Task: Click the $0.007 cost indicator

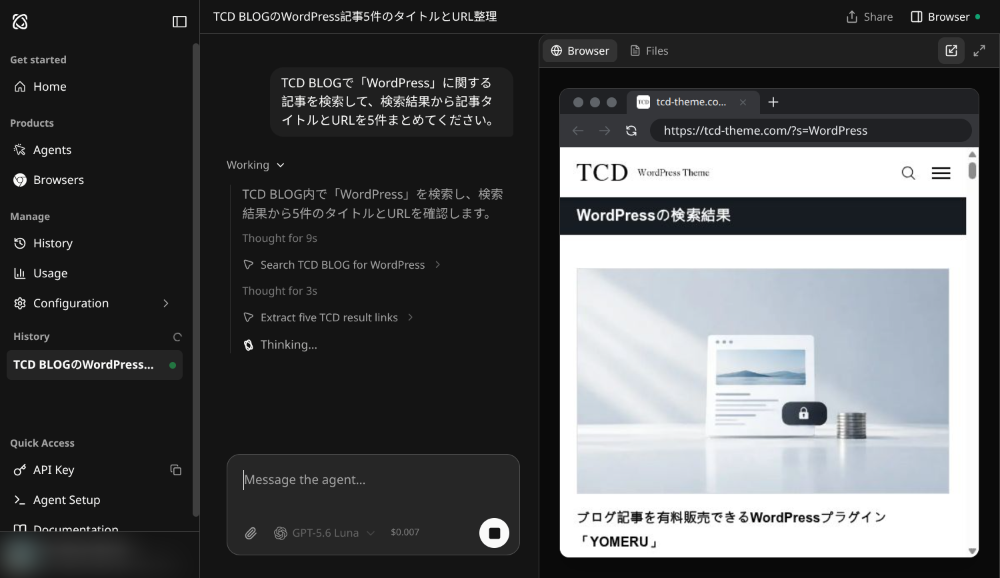Action: pyautogui.click(x=405, y=532)
